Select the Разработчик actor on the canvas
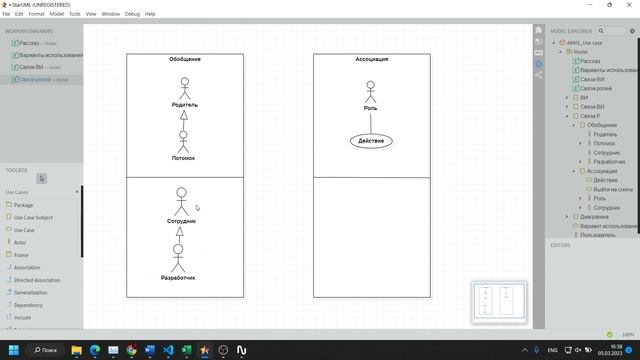This screenshot has width=640, height=360. (x=178, y=262)
